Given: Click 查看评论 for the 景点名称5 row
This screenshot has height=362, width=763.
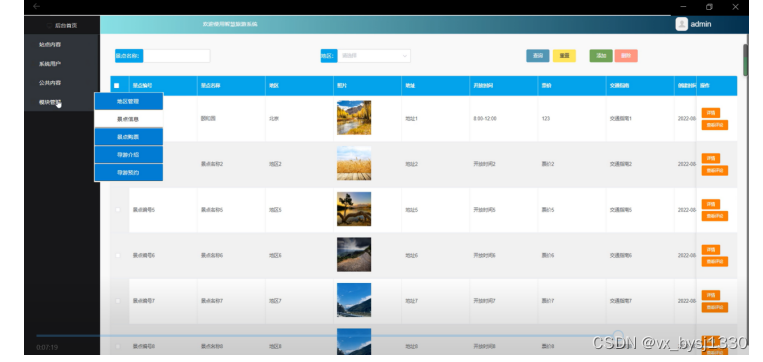Looking at the screenshot, I should pos(714,216).
